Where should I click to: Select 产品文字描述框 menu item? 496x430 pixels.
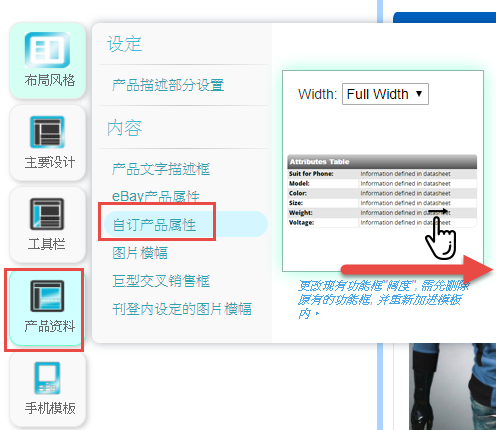pyautogui.click(x=161, y=169)
